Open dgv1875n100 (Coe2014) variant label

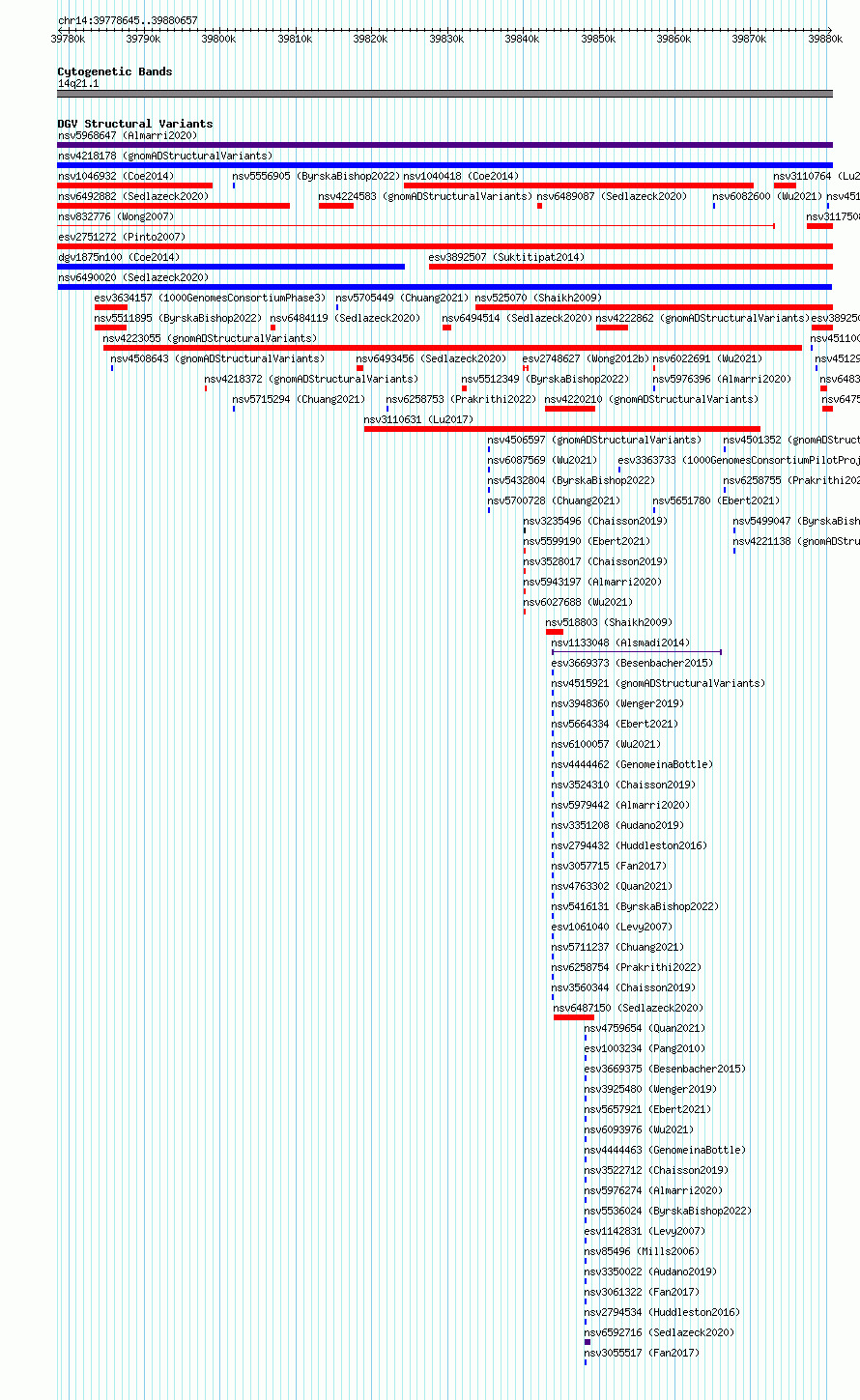[x=119, y=257]
